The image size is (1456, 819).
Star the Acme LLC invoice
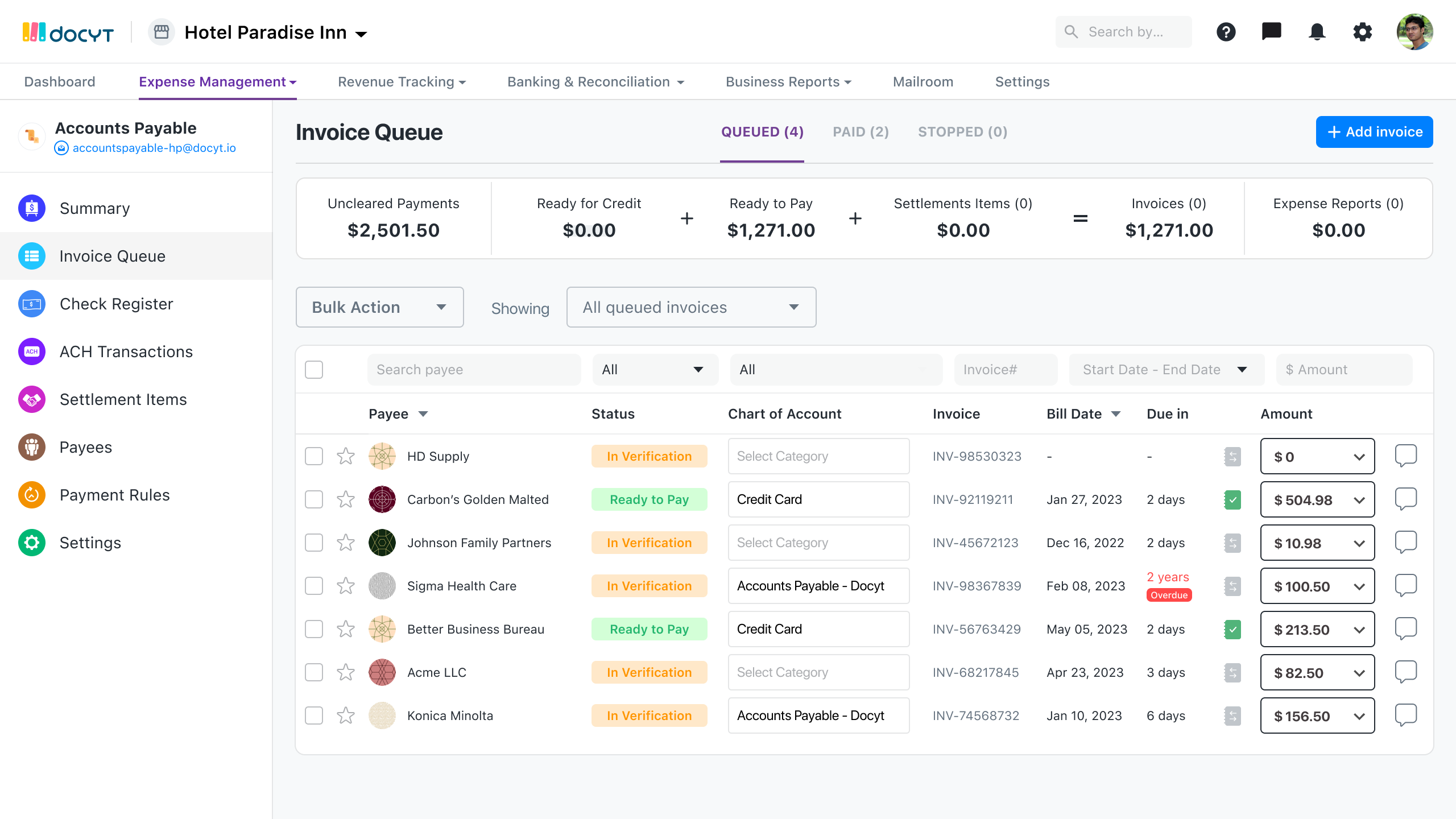(x=345, y=672)
